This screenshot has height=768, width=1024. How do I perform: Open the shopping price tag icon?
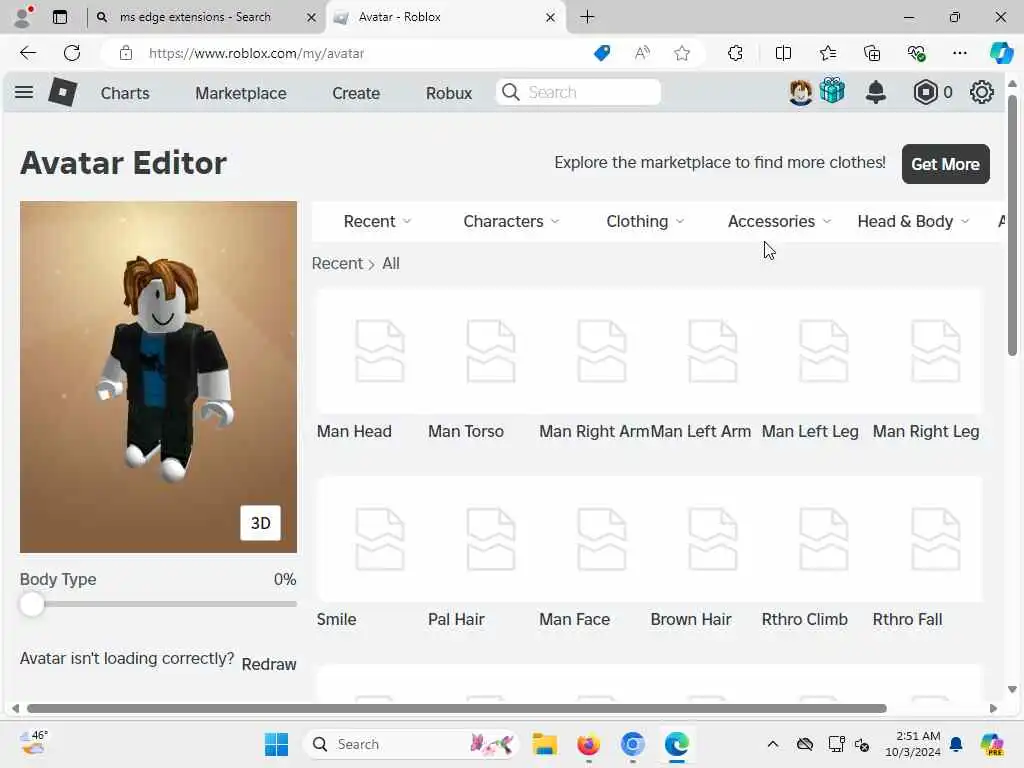[x=602, y=53]
